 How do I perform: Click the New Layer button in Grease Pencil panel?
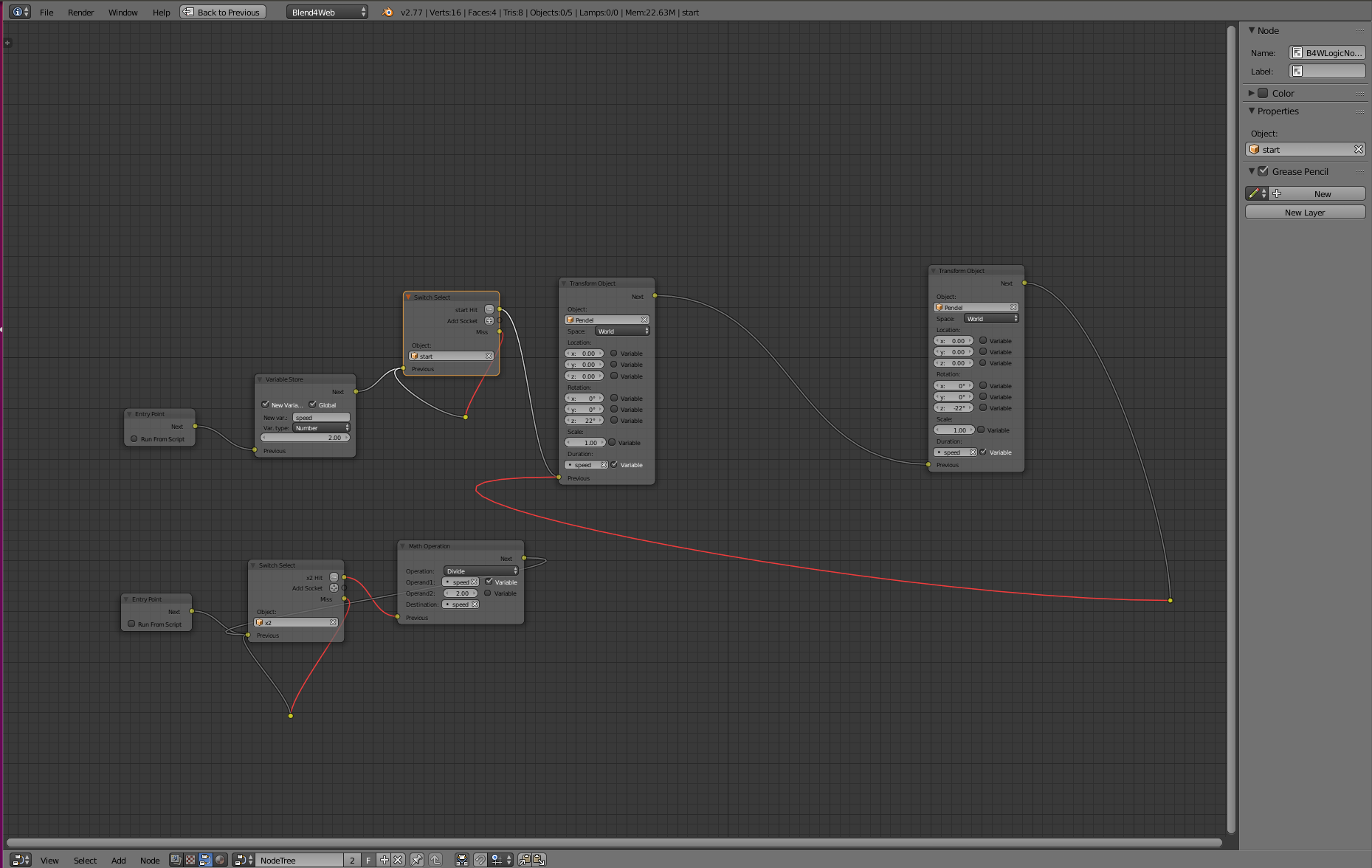[x=1305, y=212]
